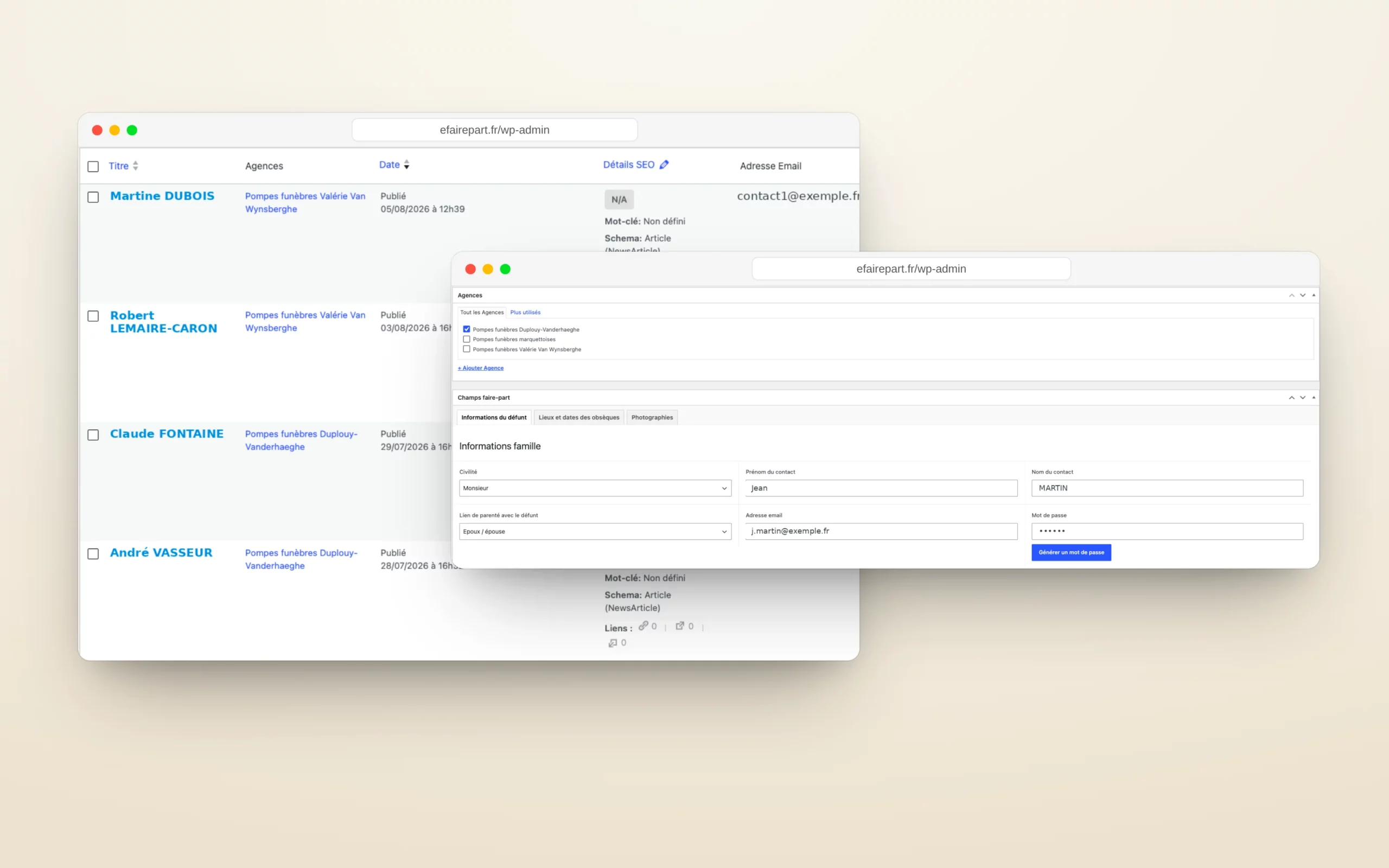
Task: Uncheck Pompes funèbres Duplouy-Vanderhaeghe agency
Action: click(467, 329)
